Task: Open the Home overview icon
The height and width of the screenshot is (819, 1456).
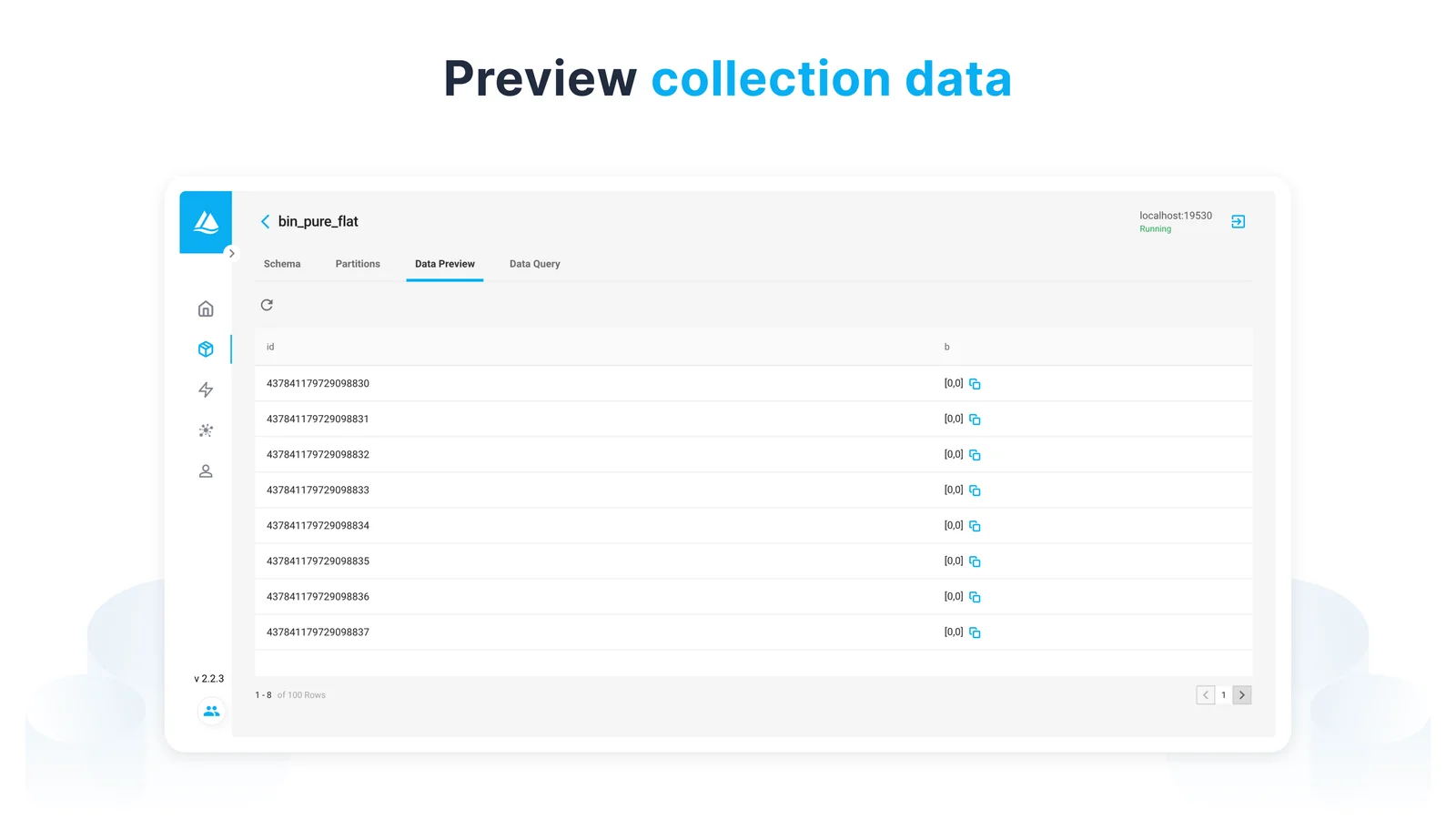Action: point(206,309)
